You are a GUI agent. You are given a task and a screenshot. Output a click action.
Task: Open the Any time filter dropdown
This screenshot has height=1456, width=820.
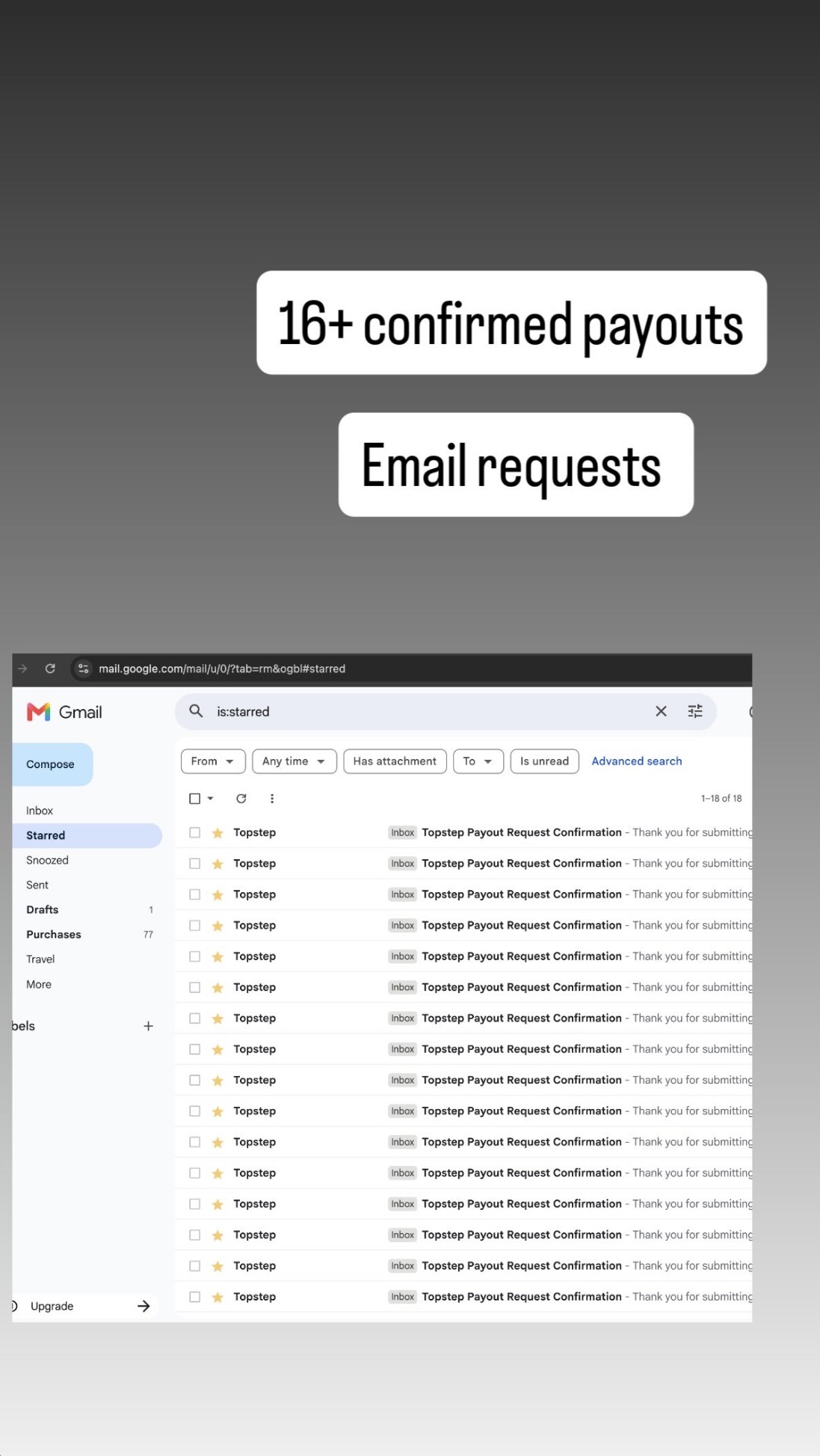[295, 761]
